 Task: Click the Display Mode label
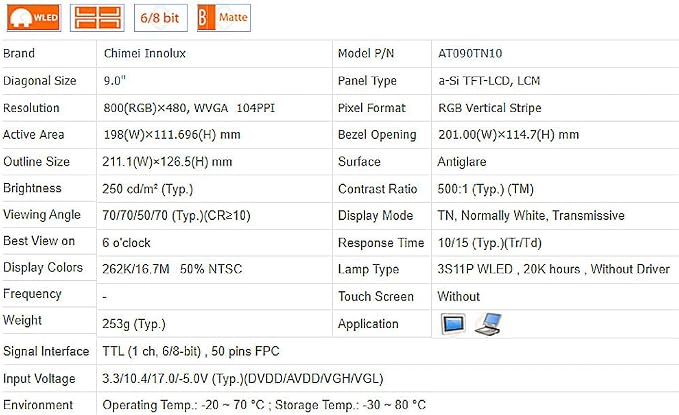click(375, 215)
